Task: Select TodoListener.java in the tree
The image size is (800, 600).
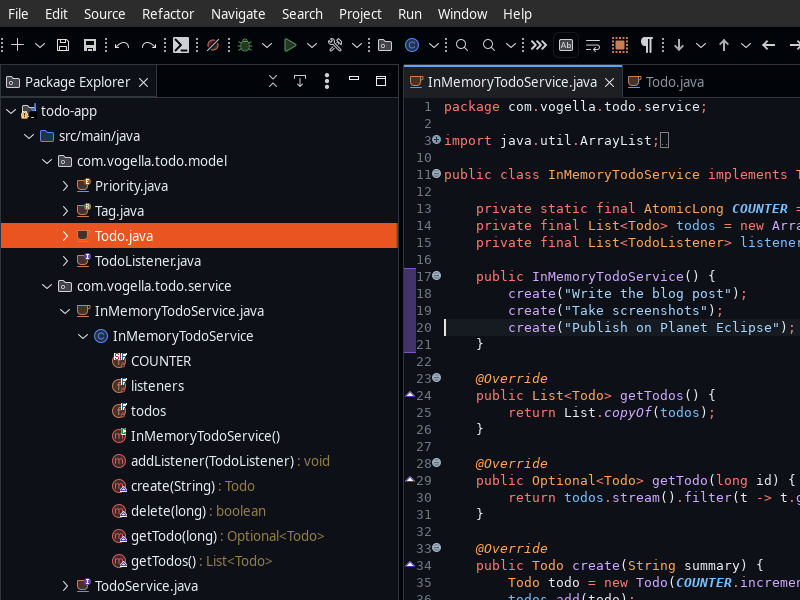Action: coord(148,261)
